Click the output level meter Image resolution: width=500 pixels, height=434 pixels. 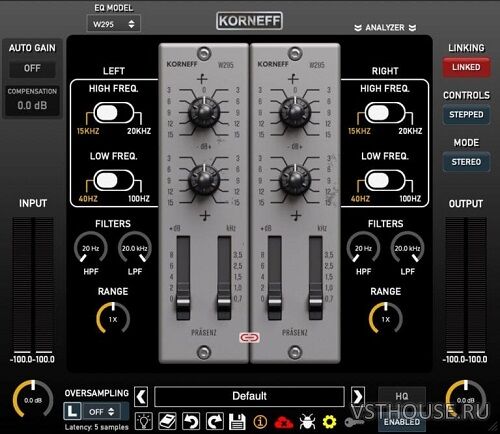[x=466, y=285]
